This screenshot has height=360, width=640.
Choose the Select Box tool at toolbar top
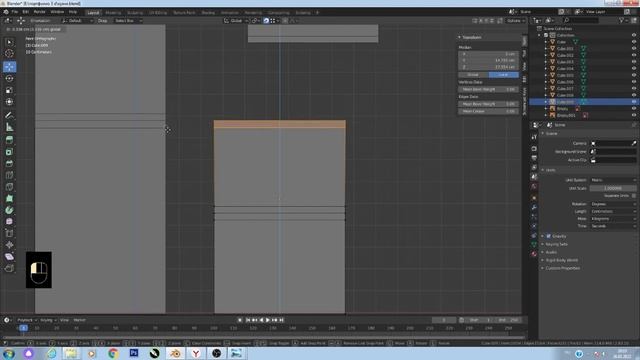(9, 42)
